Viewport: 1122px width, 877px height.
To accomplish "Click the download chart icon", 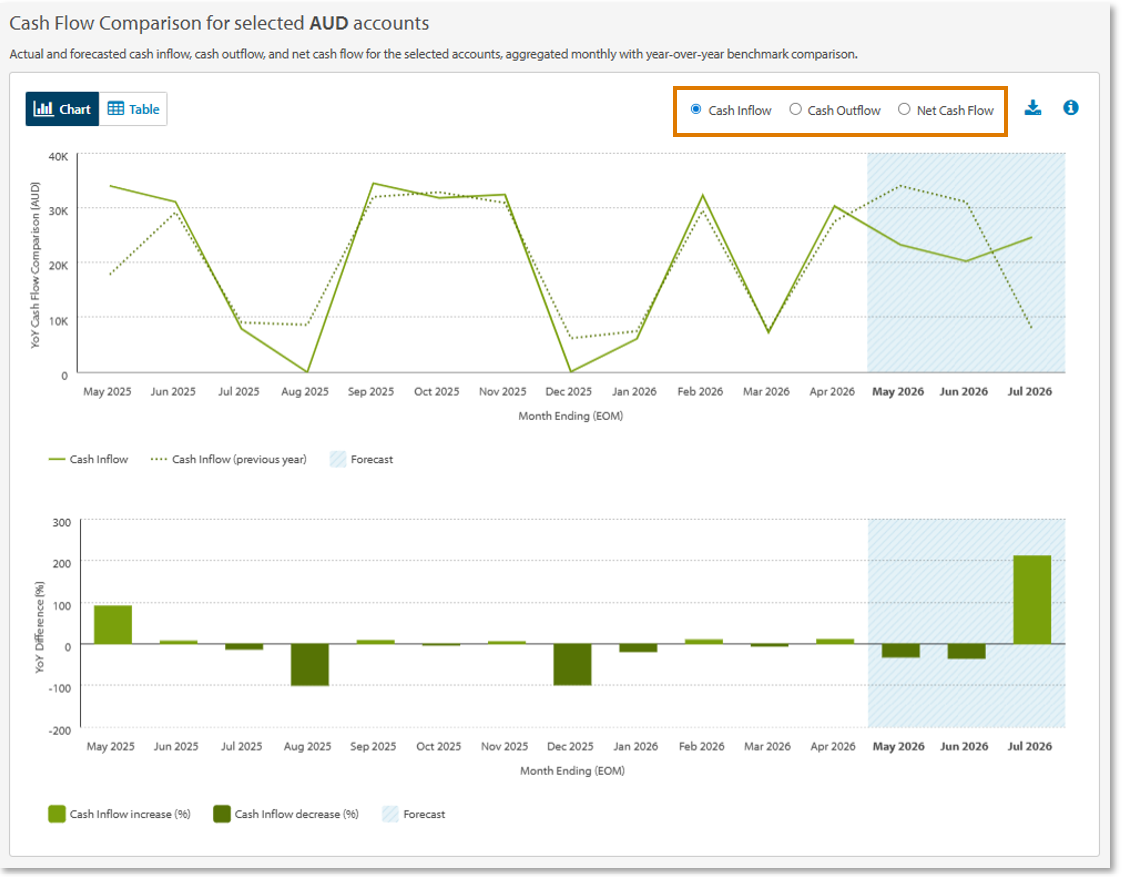I will [1033, 108].
